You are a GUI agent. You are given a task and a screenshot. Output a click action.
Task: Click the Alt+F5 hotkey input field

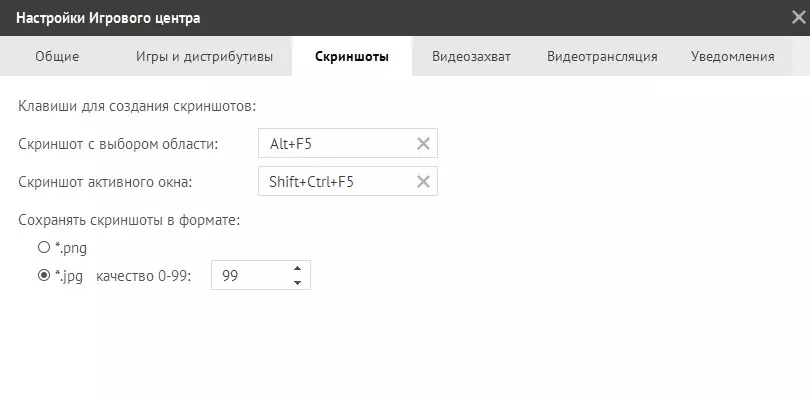335,144
